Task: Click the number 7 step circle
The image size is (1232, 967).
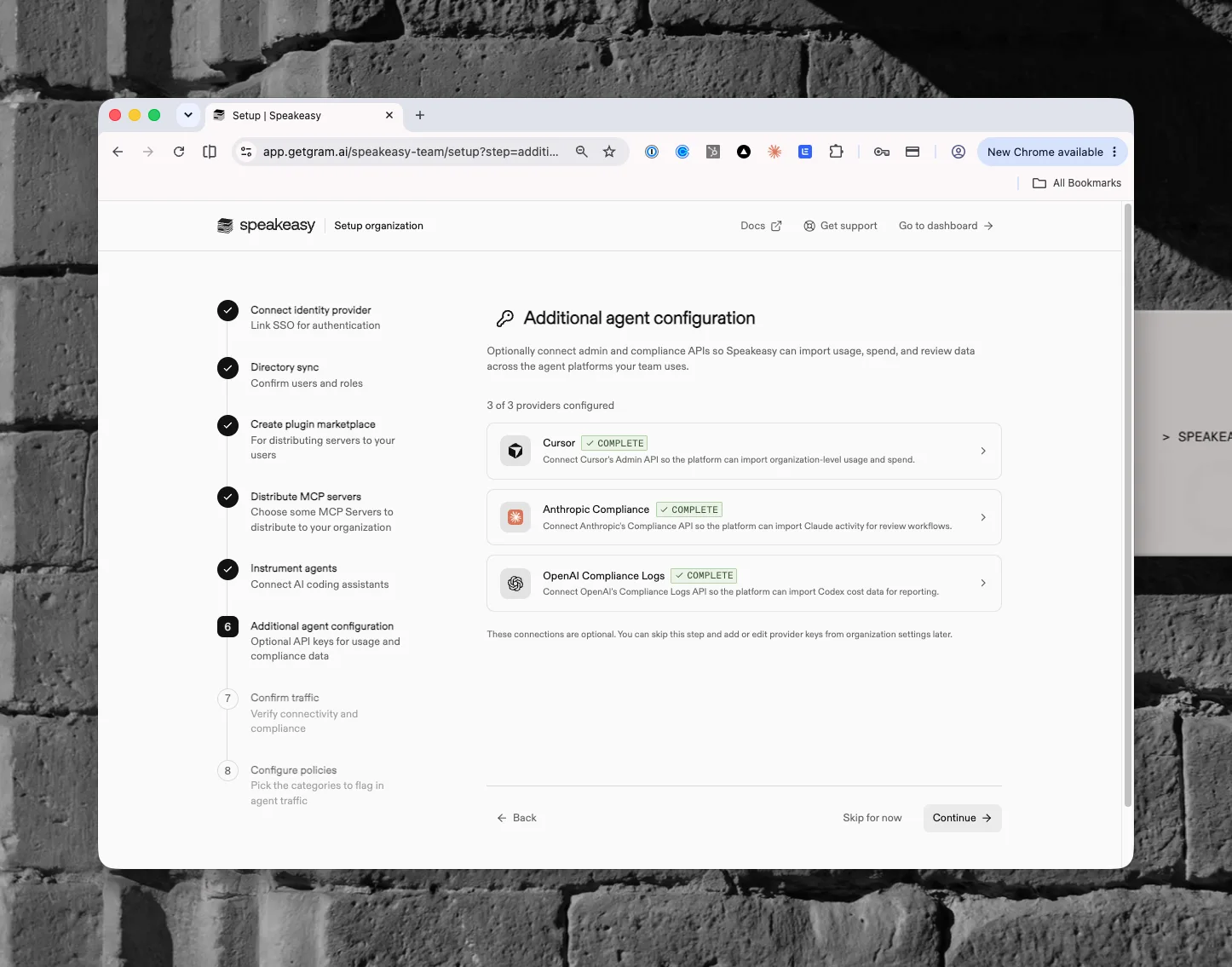Action: [227, 699]
